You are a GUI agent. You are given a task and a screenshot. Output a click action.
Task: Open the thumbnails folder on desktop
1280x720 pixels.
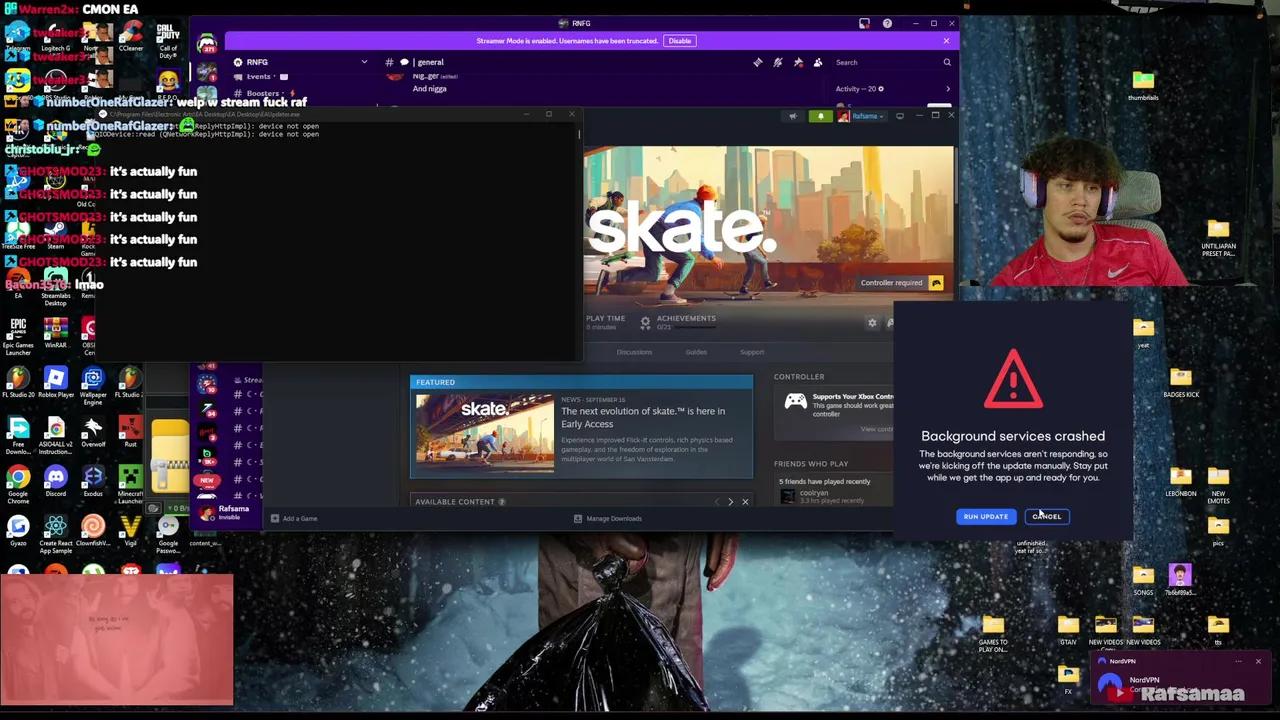coord(1143,85)
